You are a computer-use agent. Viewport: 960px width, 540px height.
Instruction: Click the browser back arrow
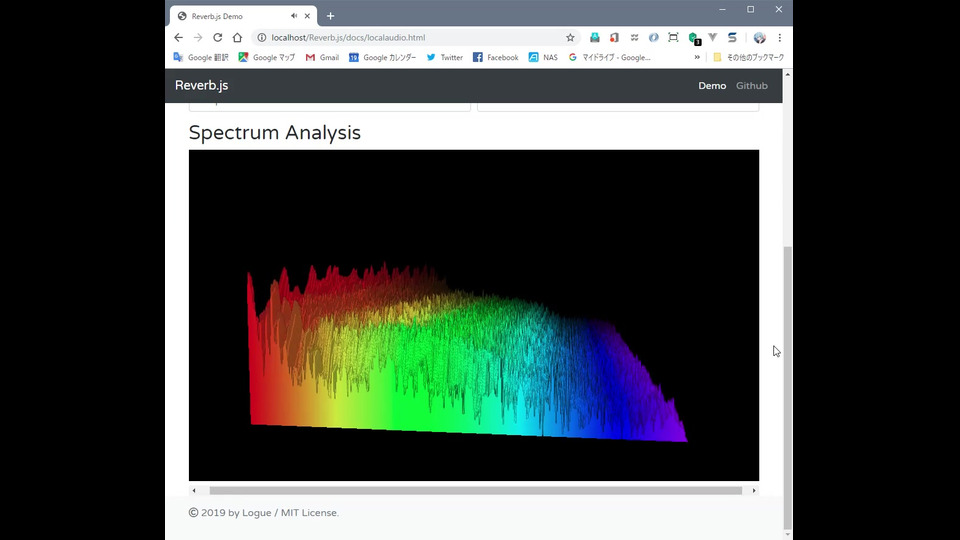178,38
